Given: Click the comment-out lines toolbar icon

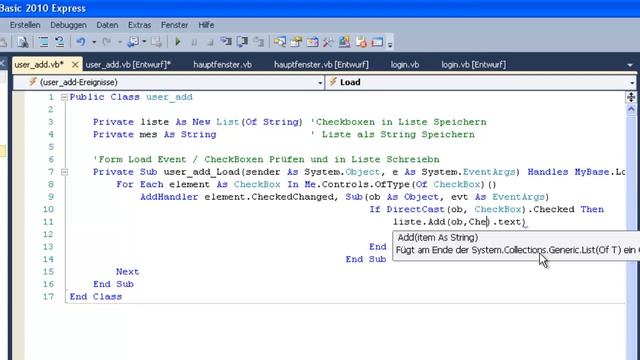Looking at the screenshot, I should 43,42.
